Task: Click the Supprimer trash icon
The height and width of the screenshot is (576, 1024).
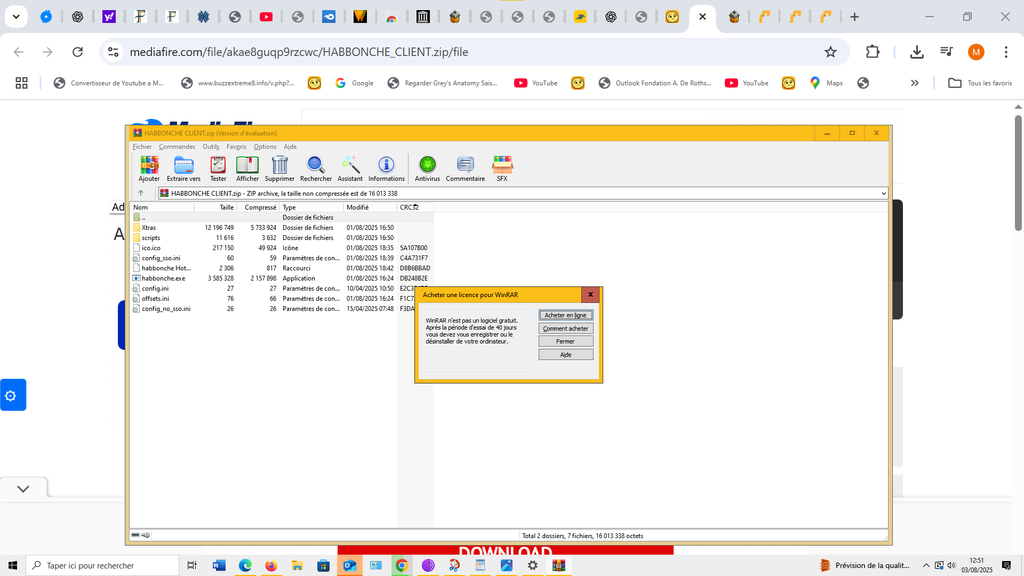Action: 280,167
